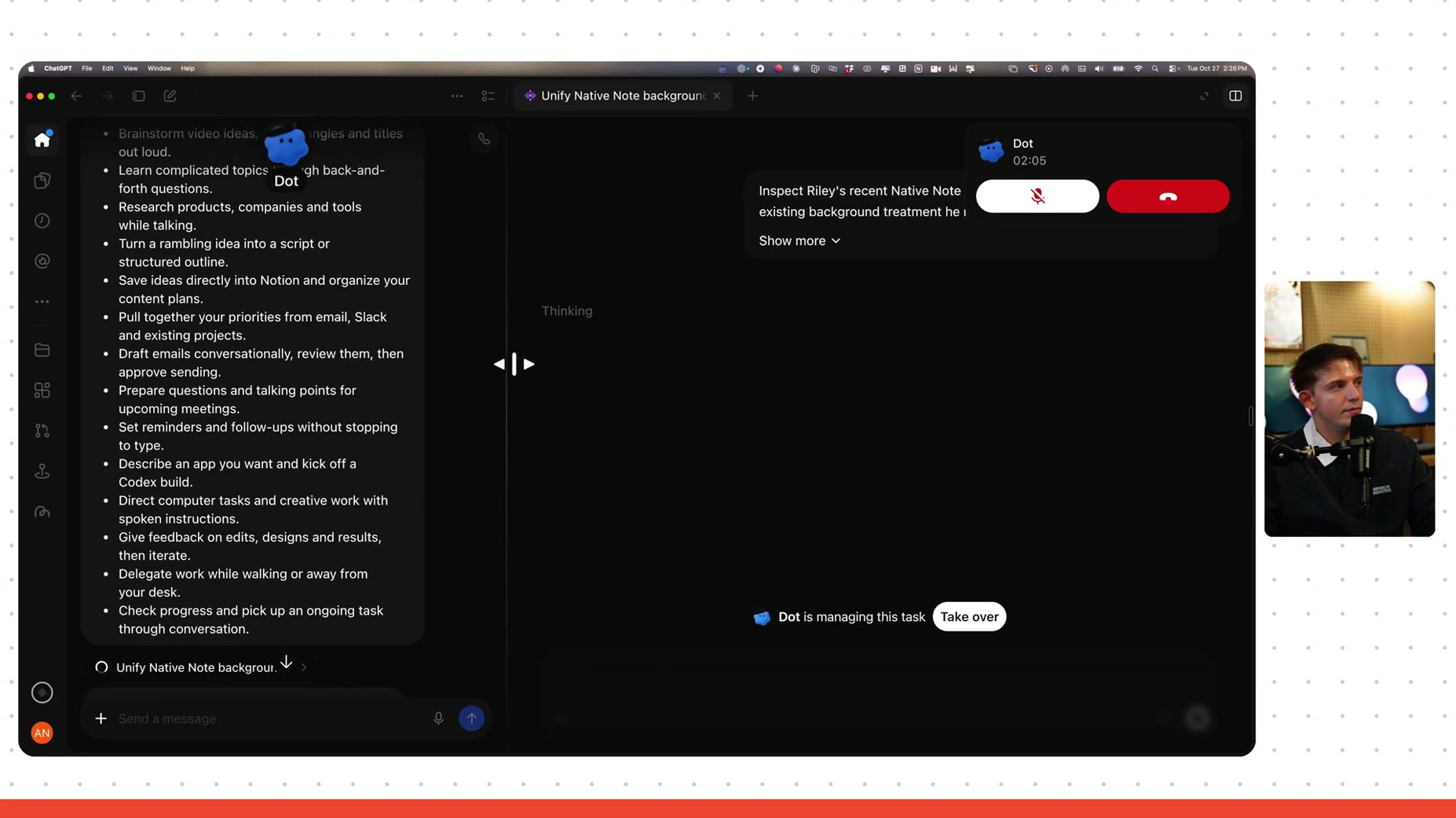Open the gauge speedometer icon in the sidebar
Viewport: 1456px width, 818px height.
(42, 512)
